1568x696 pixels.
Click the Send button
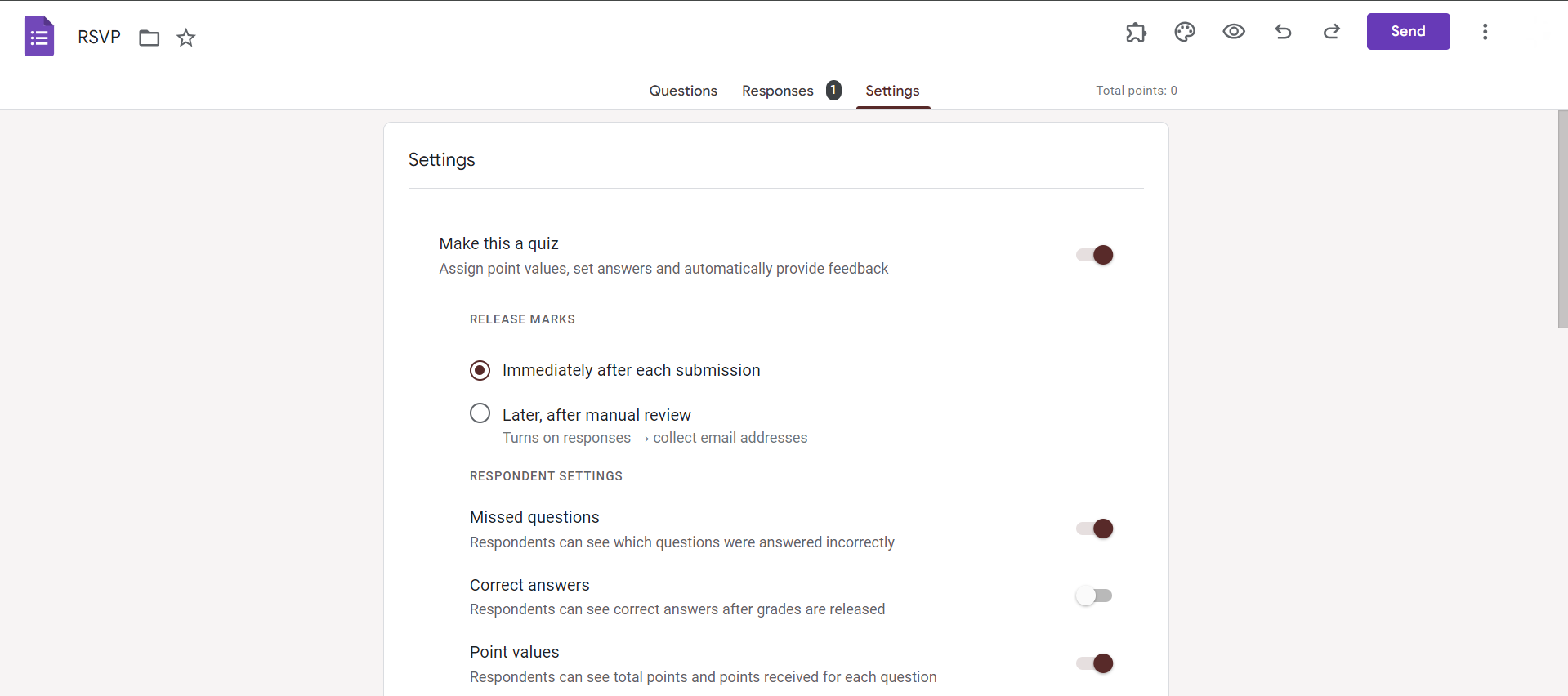tap(1408, 32)
